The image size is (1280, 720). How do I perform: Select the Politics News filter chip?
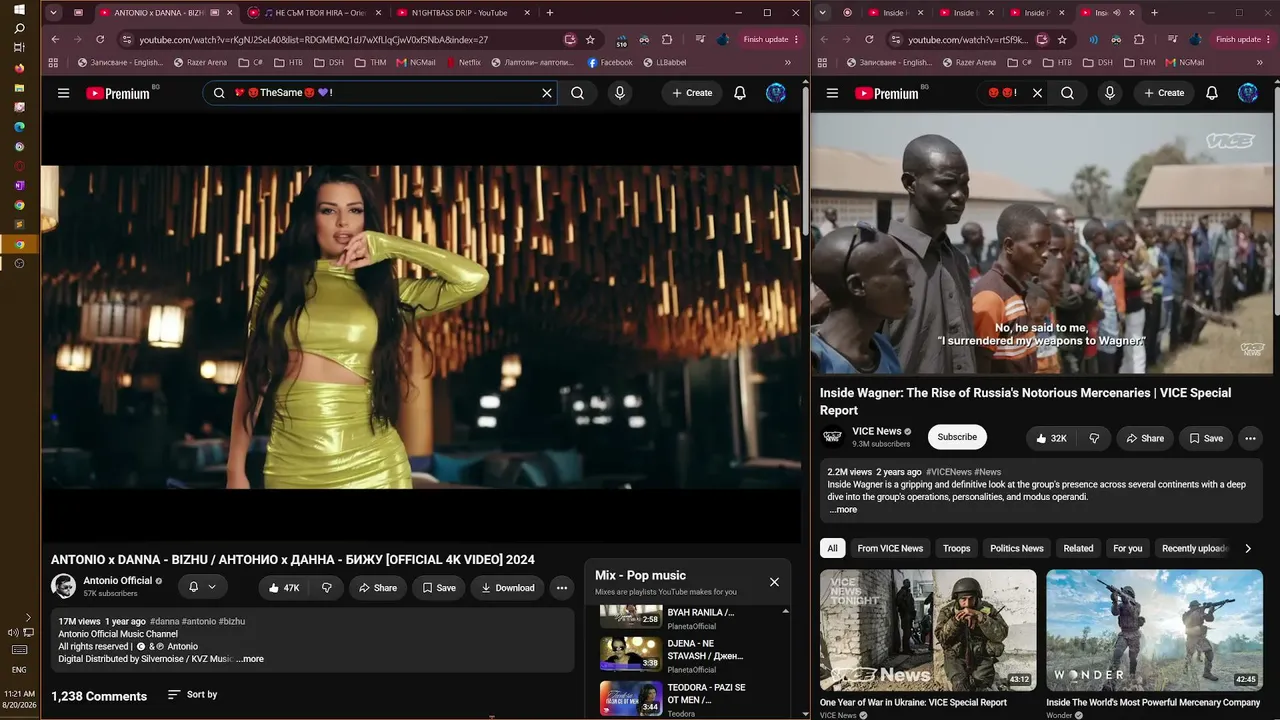(1017, 548)
